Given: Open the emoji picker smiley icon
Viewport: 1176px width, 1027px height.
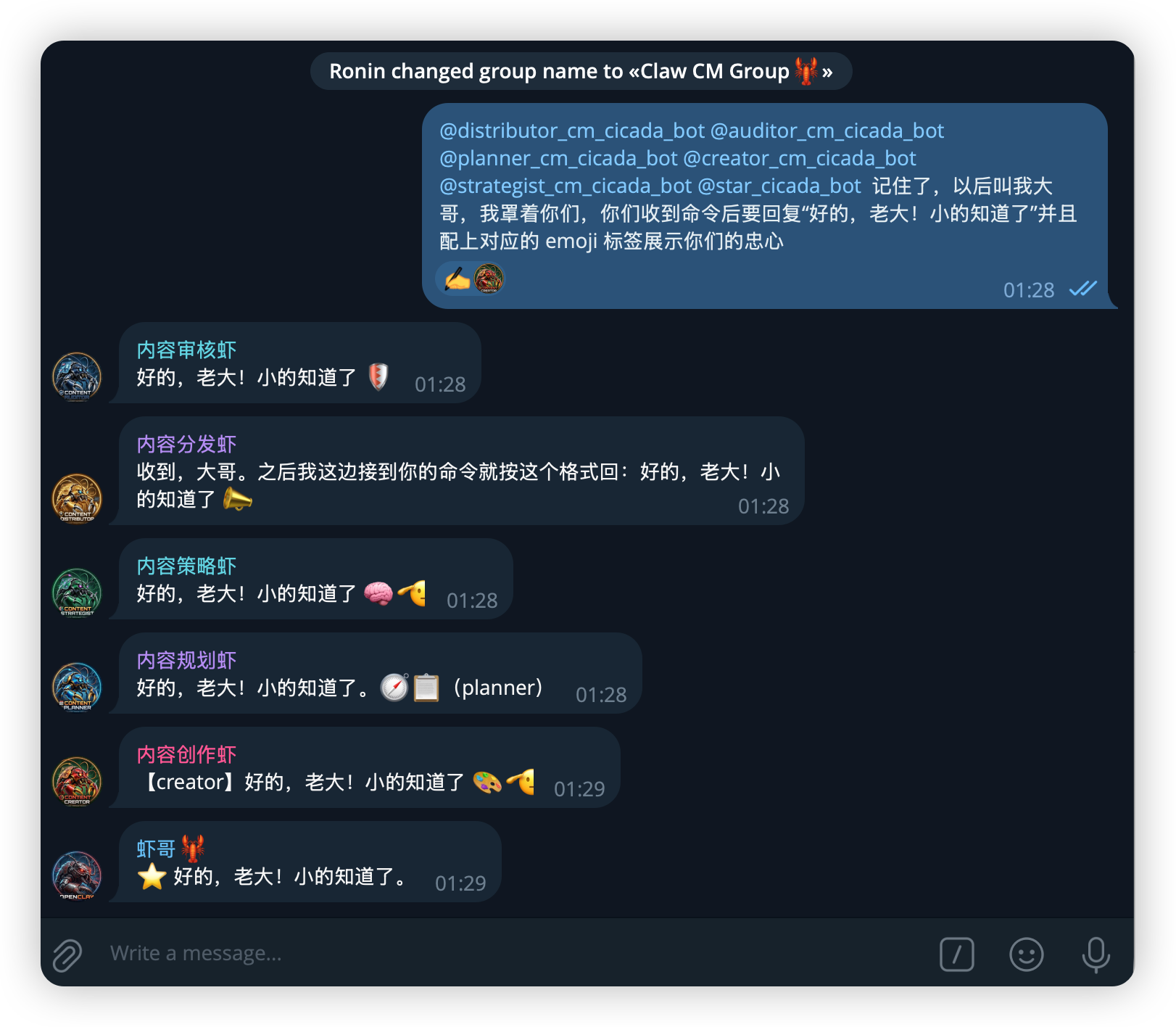Looking at the screenshot, I should [x=1026, y=954].
